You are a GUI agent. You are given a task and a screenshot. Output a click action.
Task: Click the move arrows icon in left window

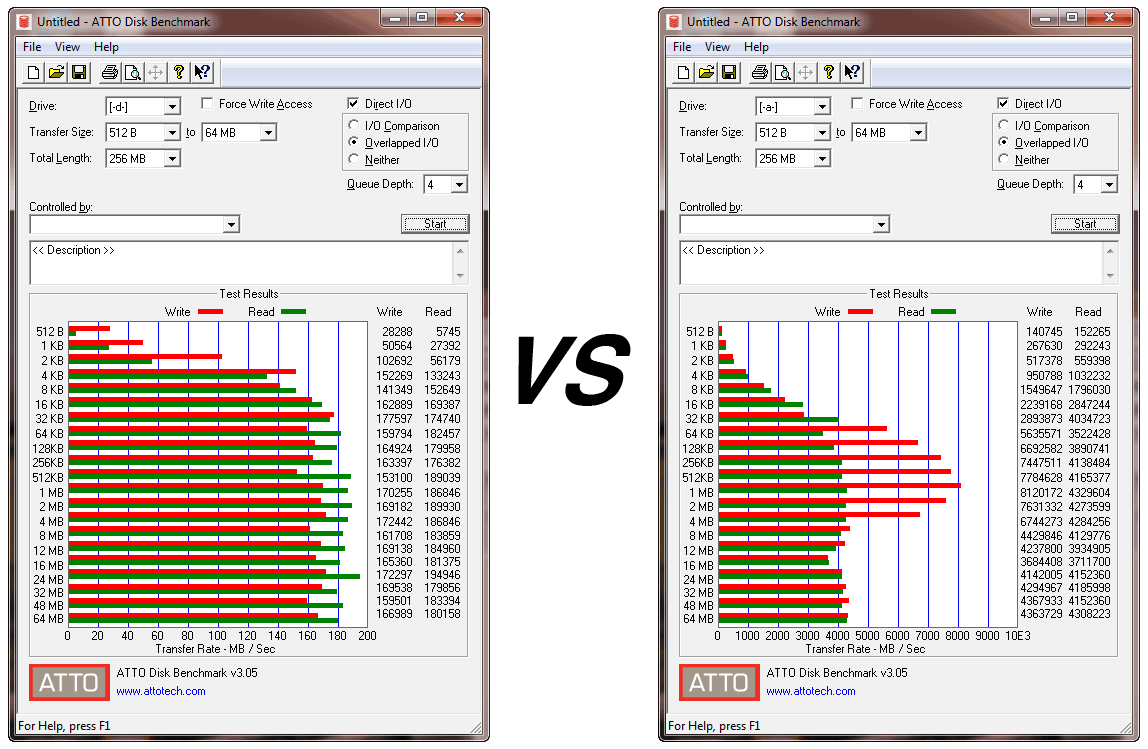(x=155, y=72)
